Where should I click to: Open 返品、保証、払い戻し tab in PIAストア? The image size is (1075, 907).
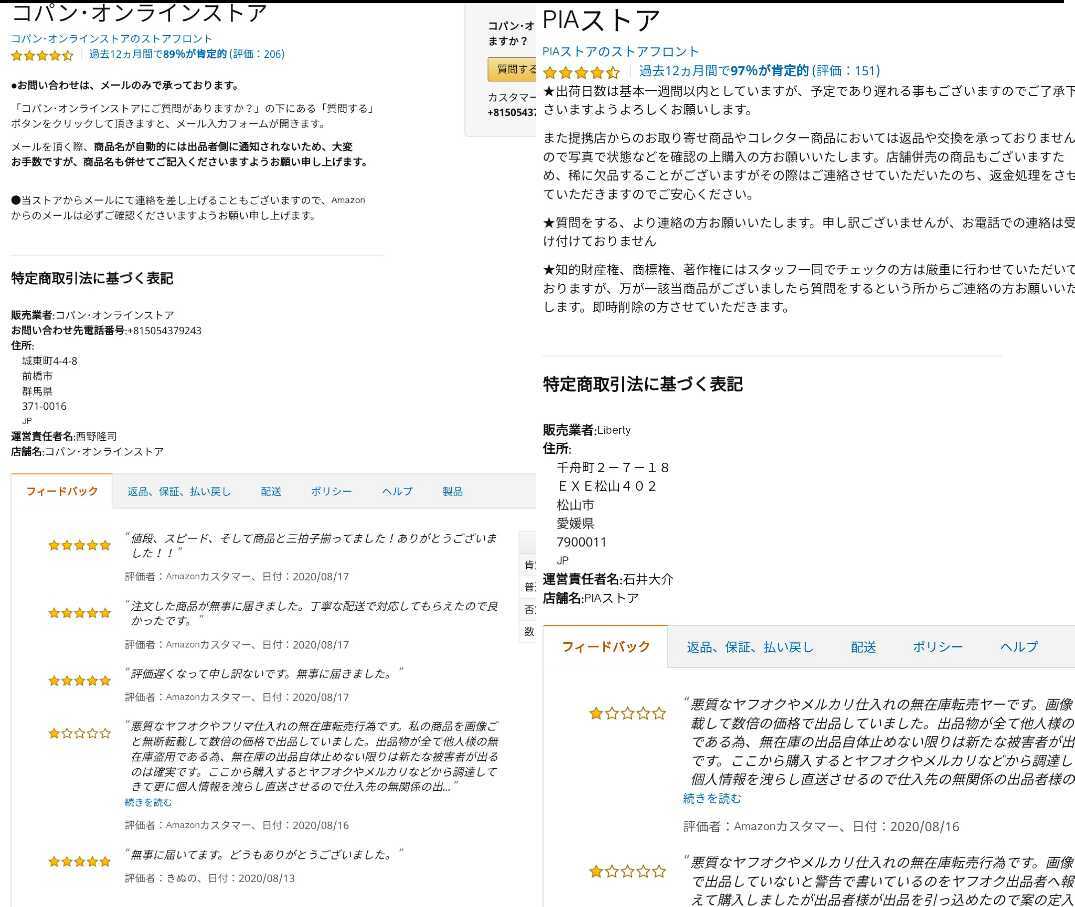(750, 647)
